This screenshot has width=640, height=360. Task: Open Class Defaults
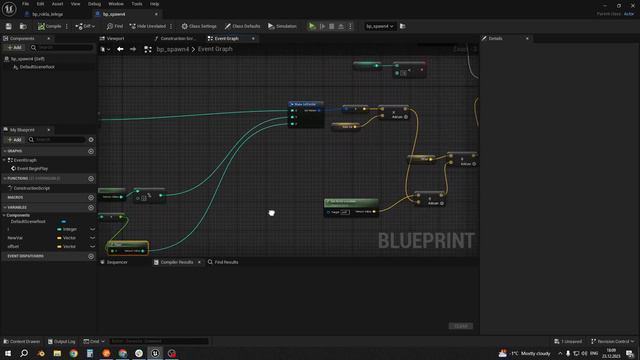pos(242,26)
